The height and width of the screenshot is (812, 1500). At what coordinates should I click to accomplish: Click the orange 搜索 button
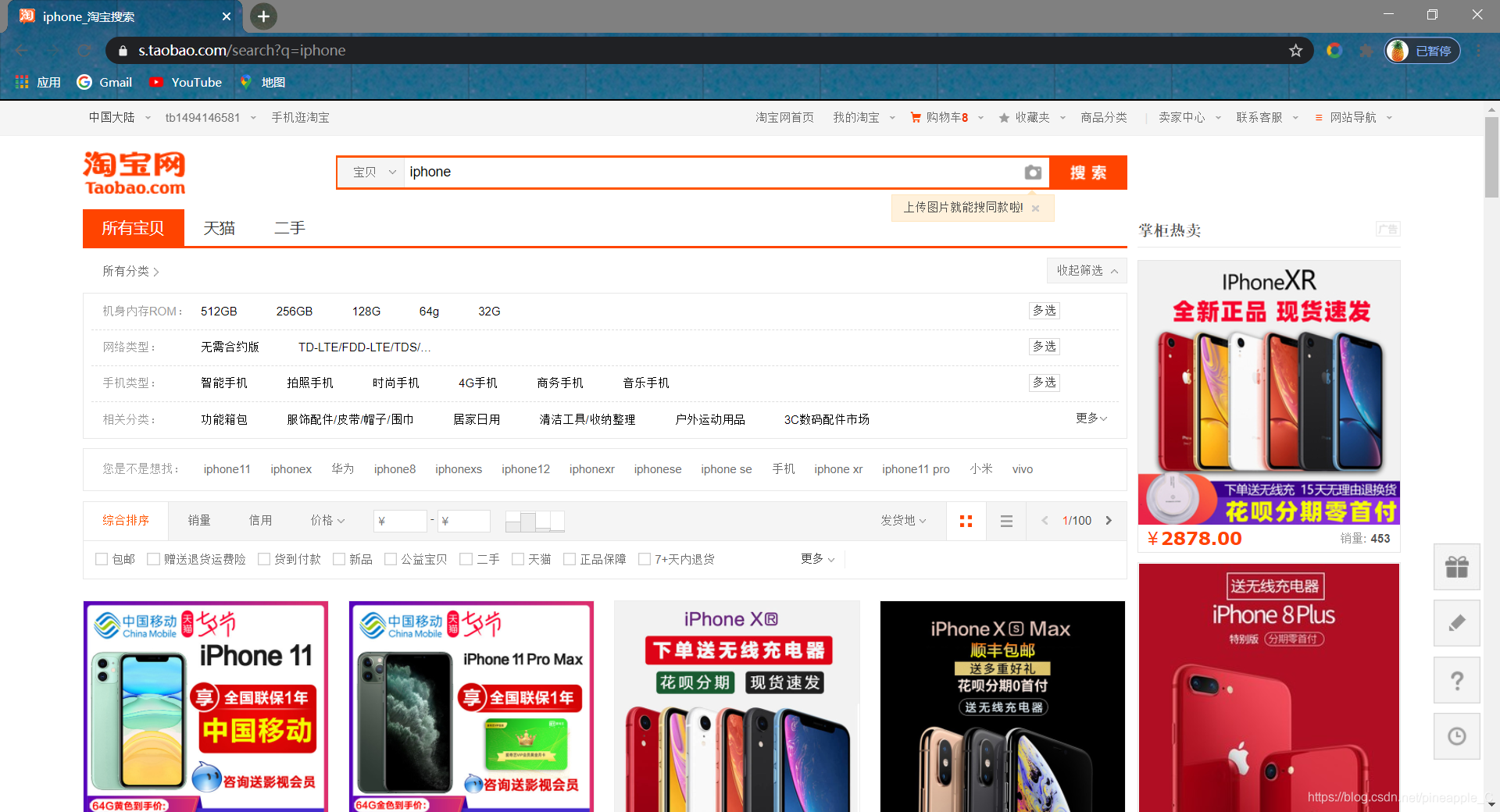point(1087,173)
